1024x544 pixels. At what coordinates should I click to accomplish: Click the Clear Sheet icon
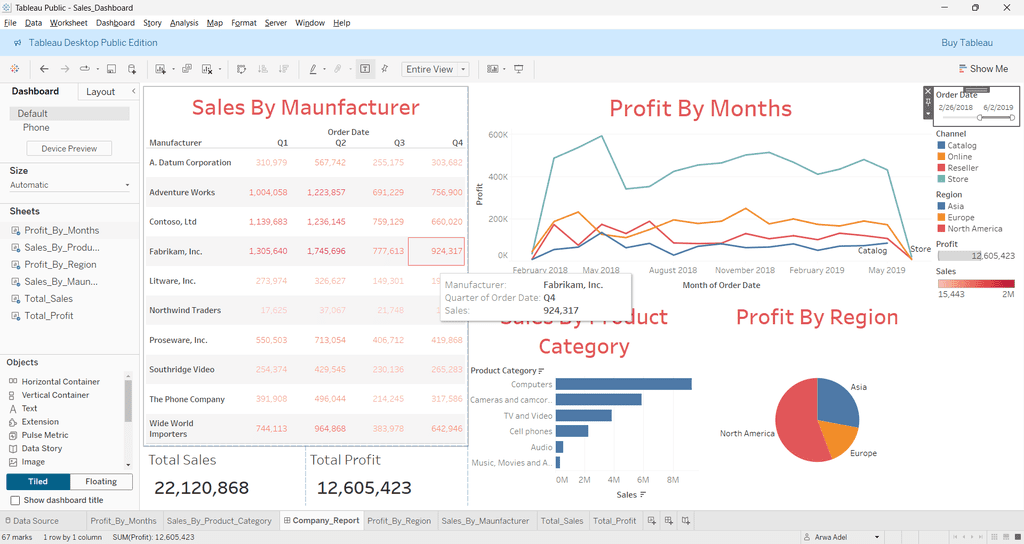coord(207,69)
